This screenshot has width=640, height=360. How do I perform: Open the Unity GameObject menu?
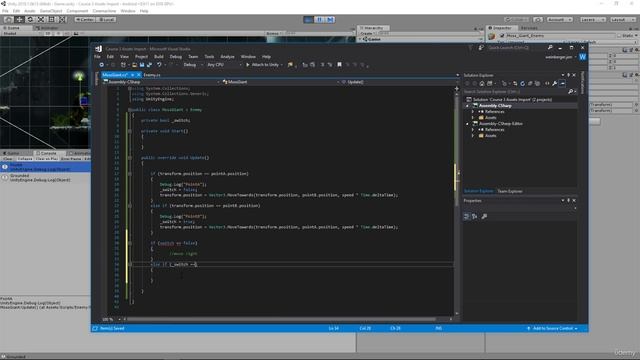coord(51,11)
